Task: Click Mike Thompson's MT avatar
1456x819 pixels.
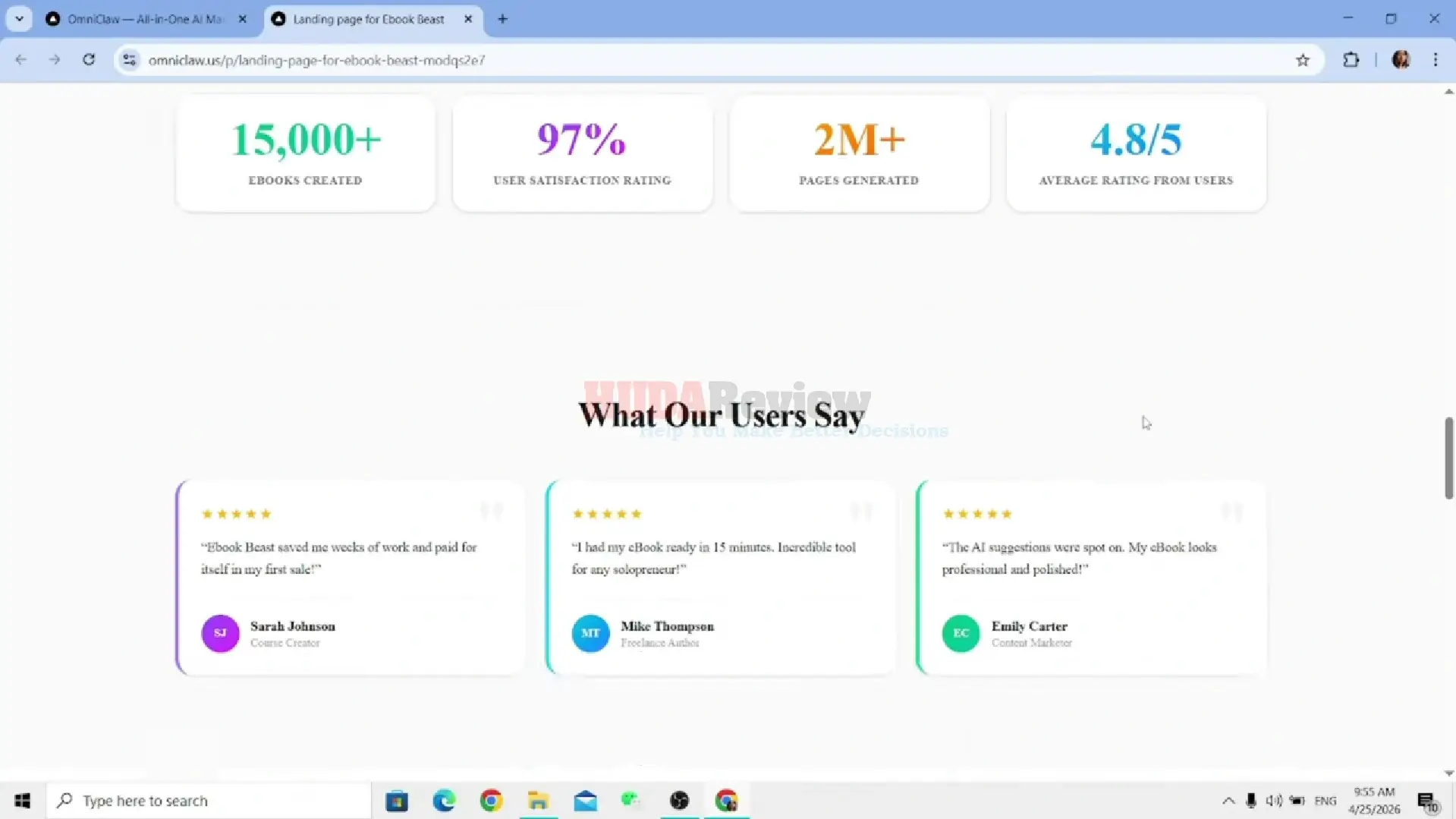Action: [590, 633]
